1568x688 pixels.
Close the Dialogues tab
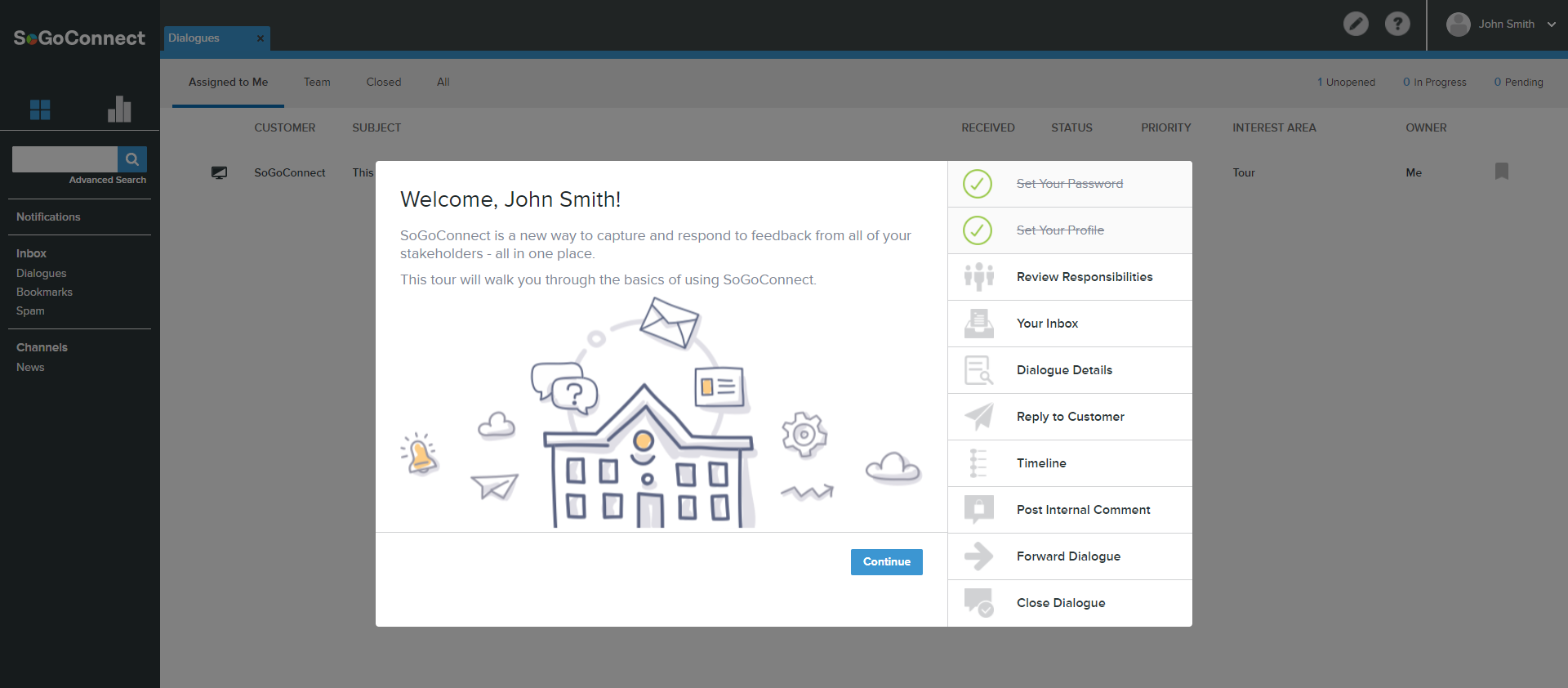pyautogui.click(x=261, y=38)
